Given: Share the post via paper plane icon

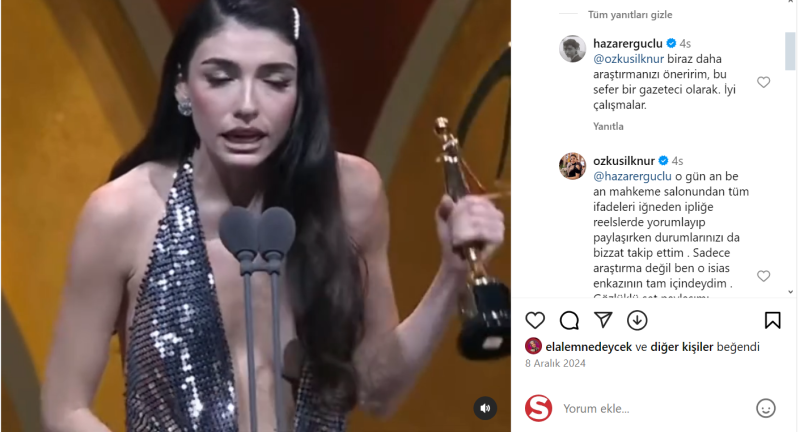Looking at the screenshot, I should click(603, 320).
